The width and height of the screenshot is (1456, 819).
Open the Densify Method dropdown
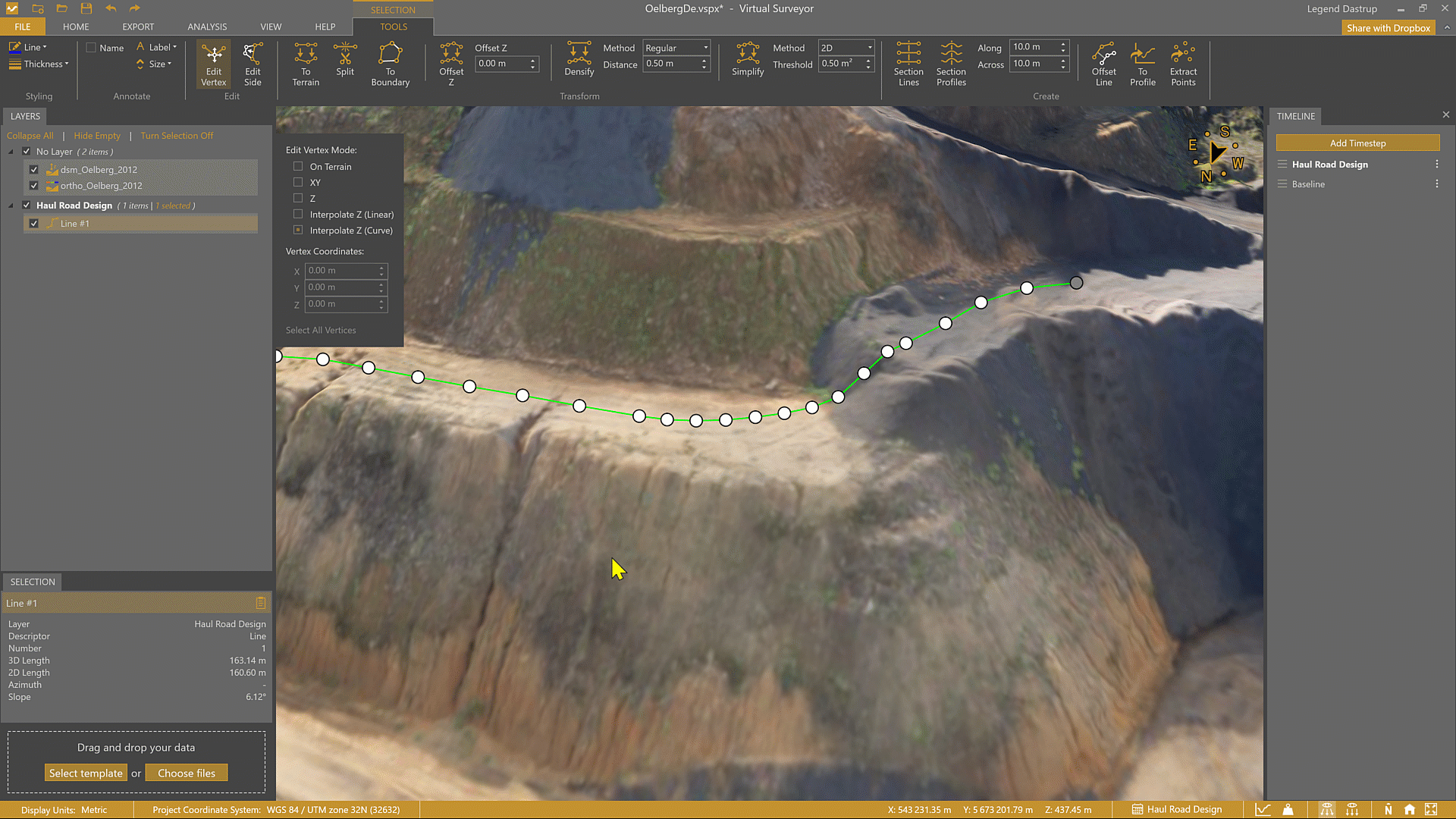pos(676,48)
